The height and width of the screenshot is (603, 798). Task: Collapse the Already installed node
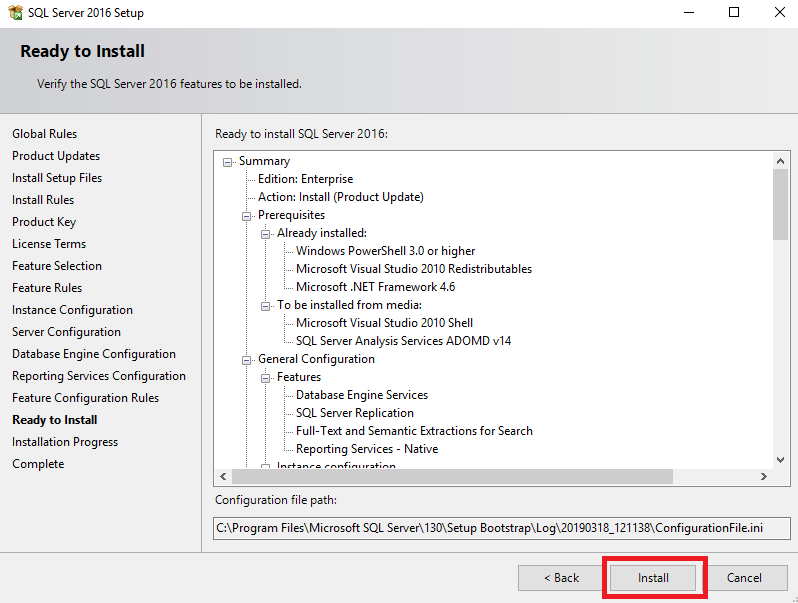pyautogui.click(x=265, y=234)
